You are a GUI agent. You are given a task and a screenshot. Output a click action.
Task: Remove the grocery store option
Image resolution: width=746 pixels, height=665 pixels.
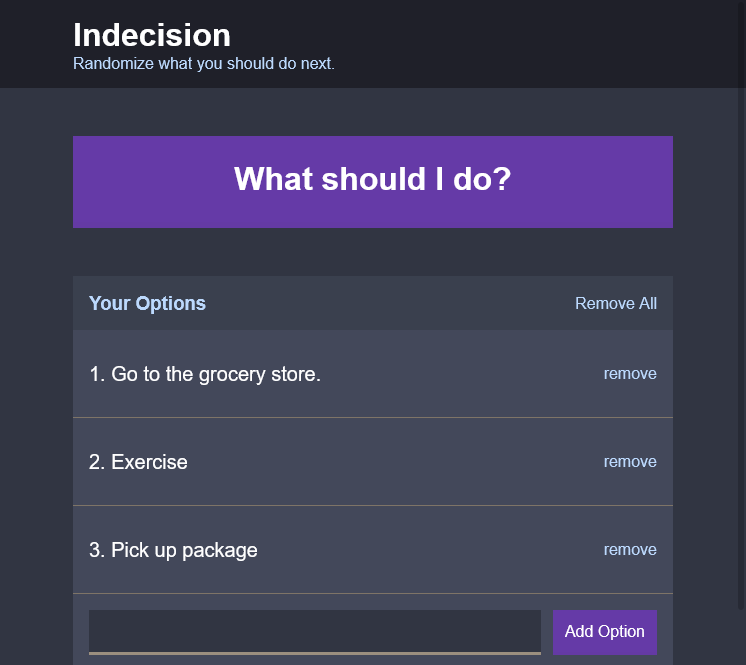pyautogui.click(x=630, y=374)
